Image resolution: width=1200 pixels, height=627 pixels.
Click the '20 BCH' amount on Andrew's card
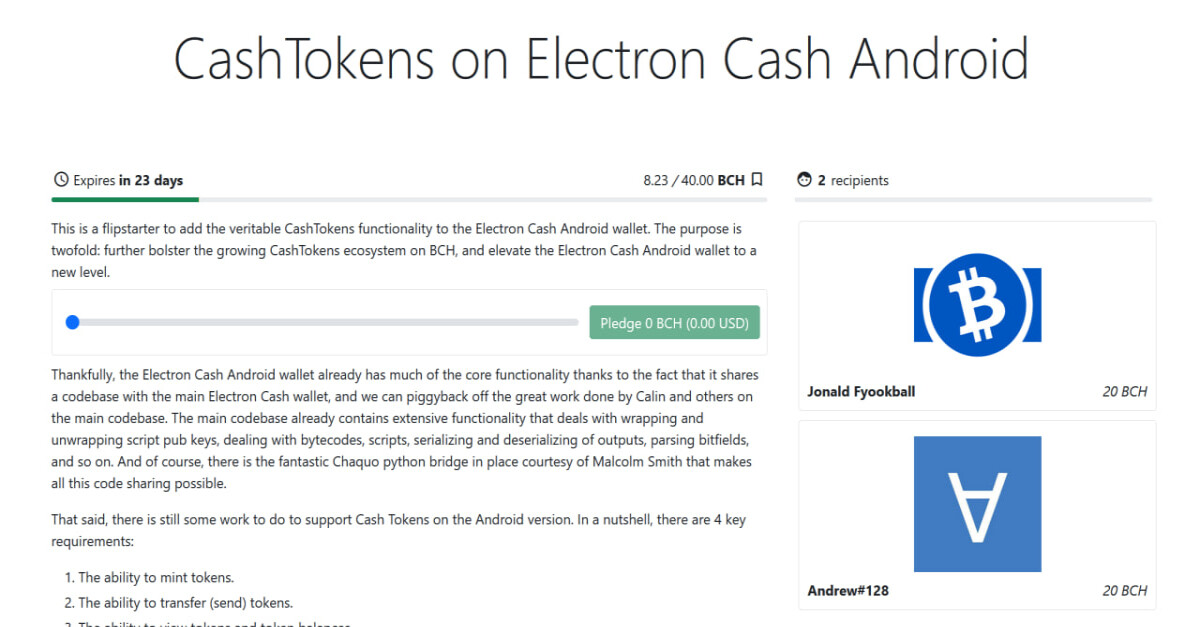pyautogui.click(x=1125, y=590)
